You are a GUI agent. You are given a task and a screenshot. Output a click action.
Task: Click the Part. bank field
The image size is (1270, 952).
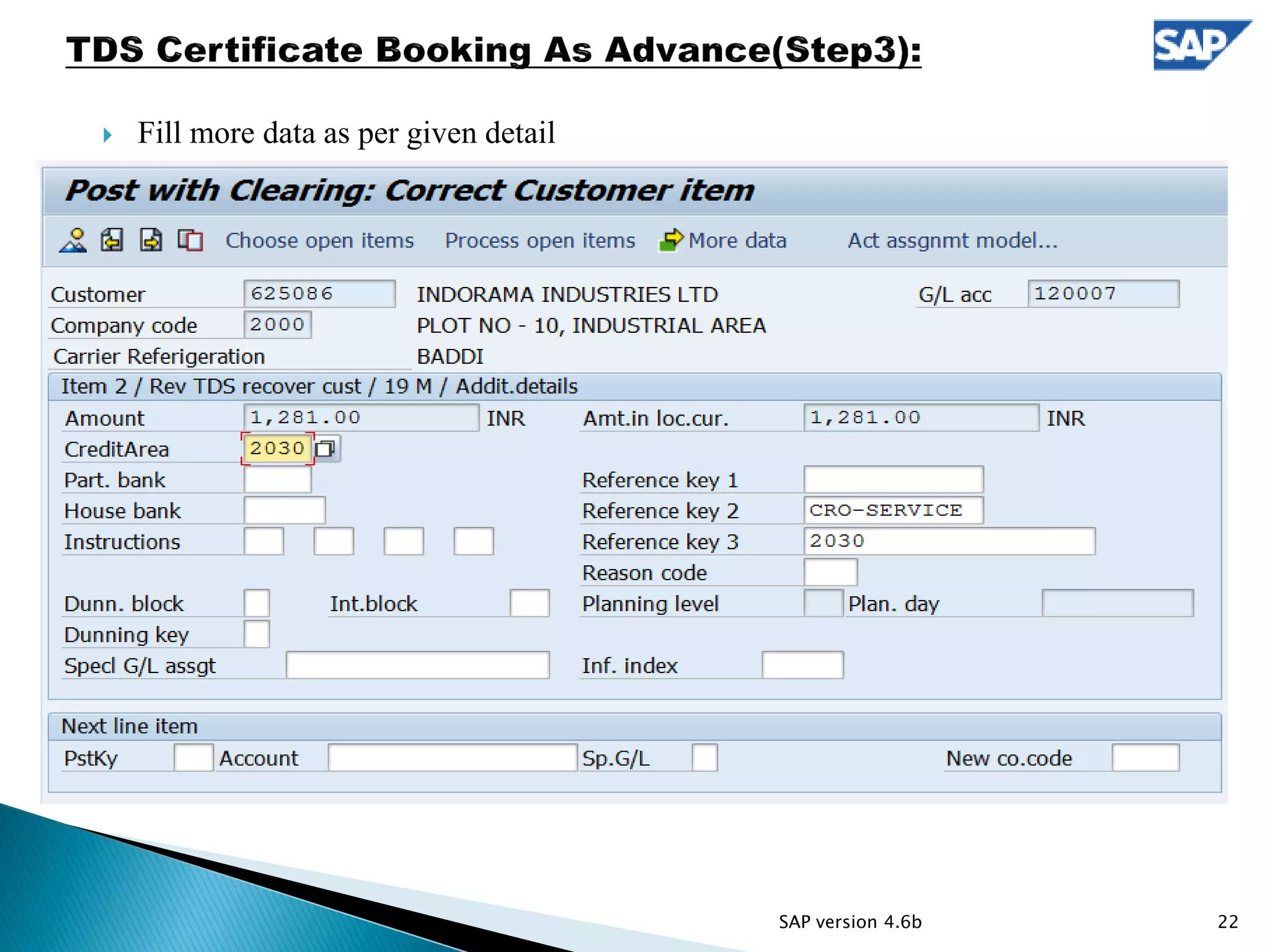(x=277, y=480)
